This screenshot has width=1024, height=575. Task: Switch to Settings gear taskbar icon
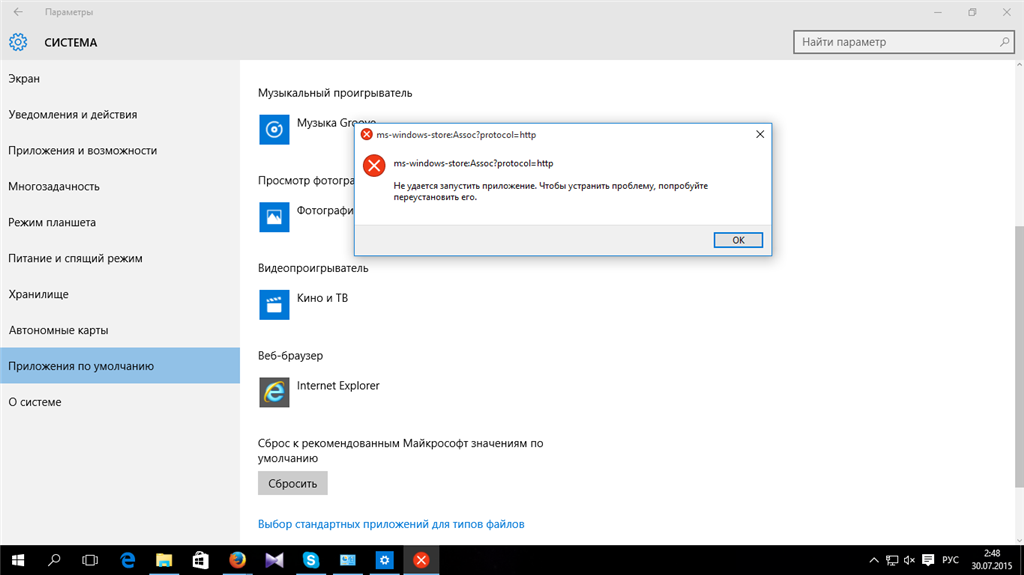pyautogui.click(x=385, y=560)
